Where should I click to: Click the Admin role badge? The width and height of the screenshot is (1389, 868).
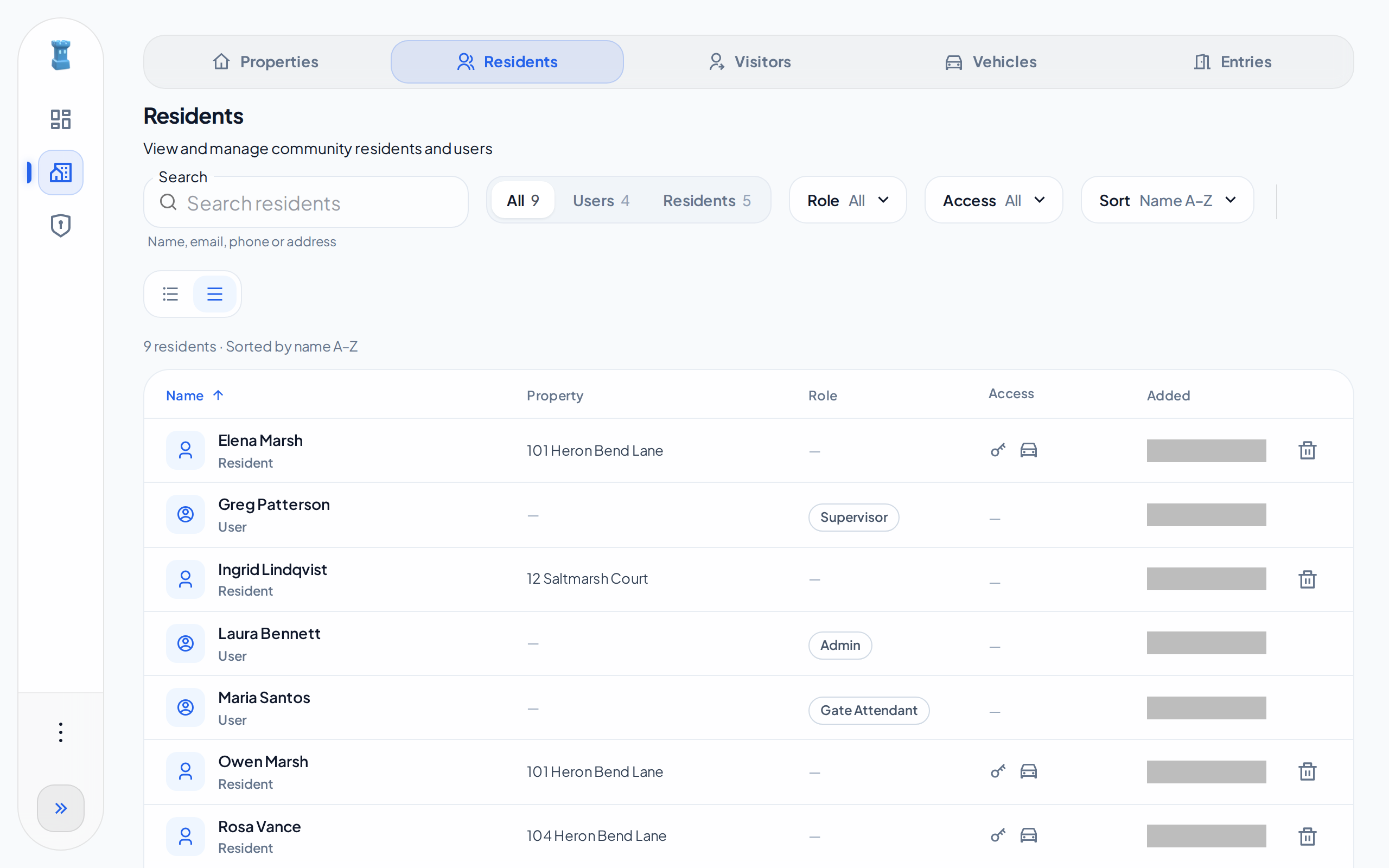coord(840,645)
